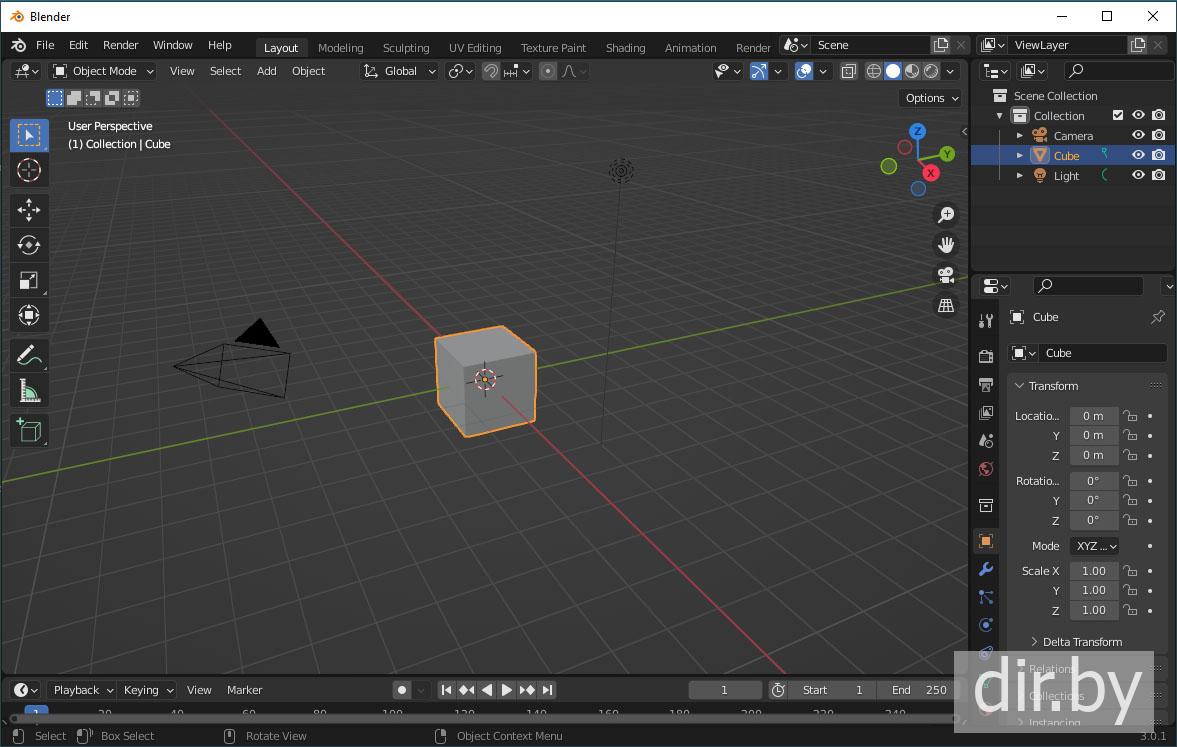Choose the Add Cube tool
Image resolution: width=1177 pixels, height=747 pixels.
coord(29,431)
